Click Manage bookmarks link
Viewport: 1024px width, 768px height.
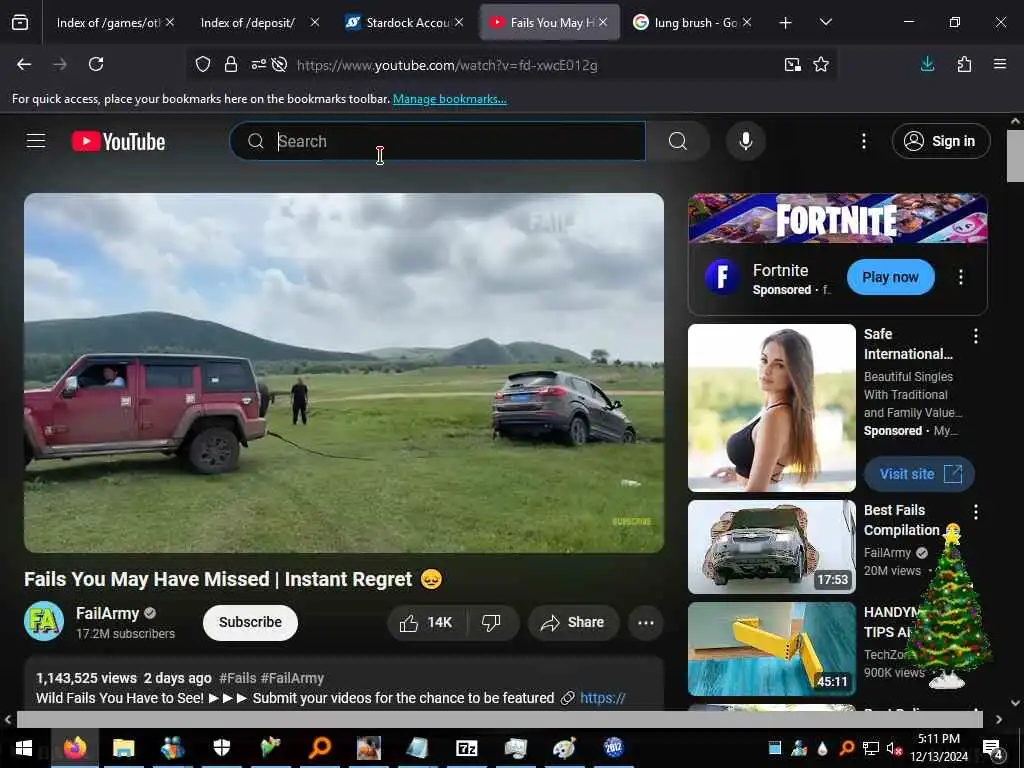[449, 99]
